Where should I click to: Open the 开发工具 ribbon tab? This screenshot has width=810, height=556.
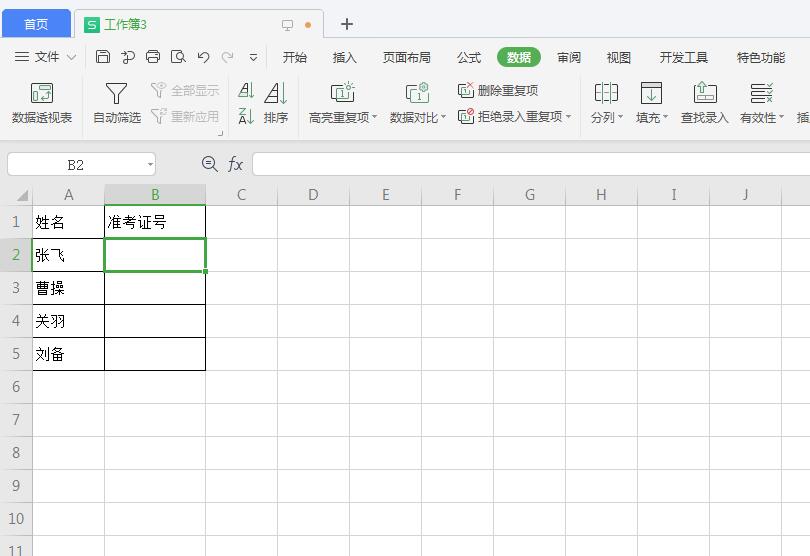(x=683, y=57)
